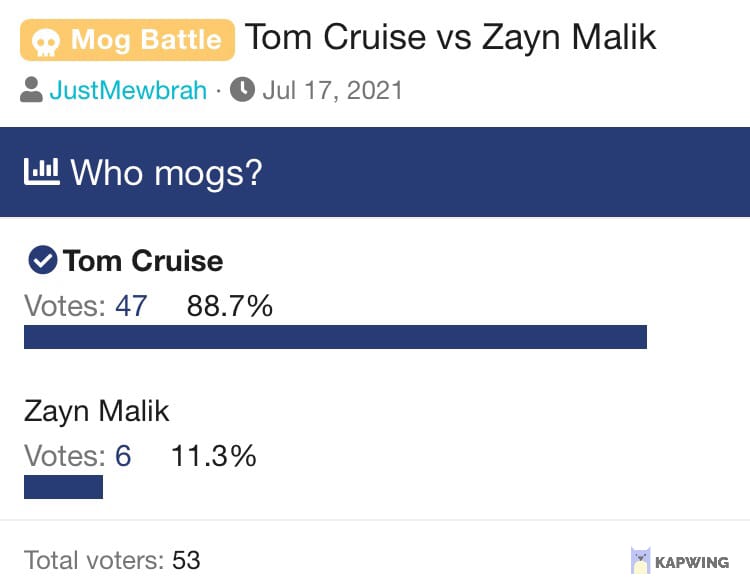Click the Total voters count 53
Image resolution: width=750 pixels, height=586 pixels.
coord(186,560)
